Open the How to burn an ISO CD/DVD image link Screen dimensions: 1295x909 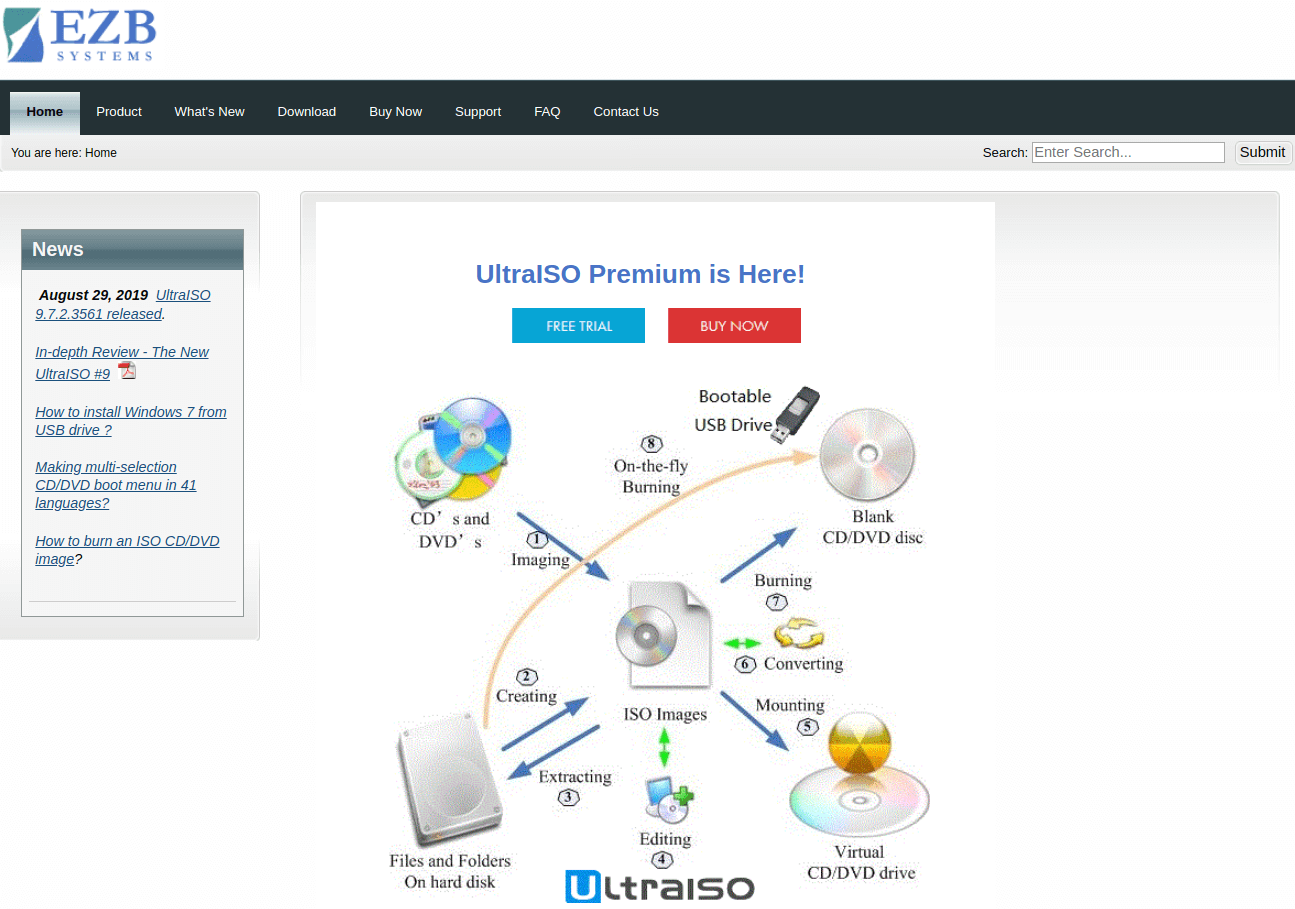[x=127, y=550]
